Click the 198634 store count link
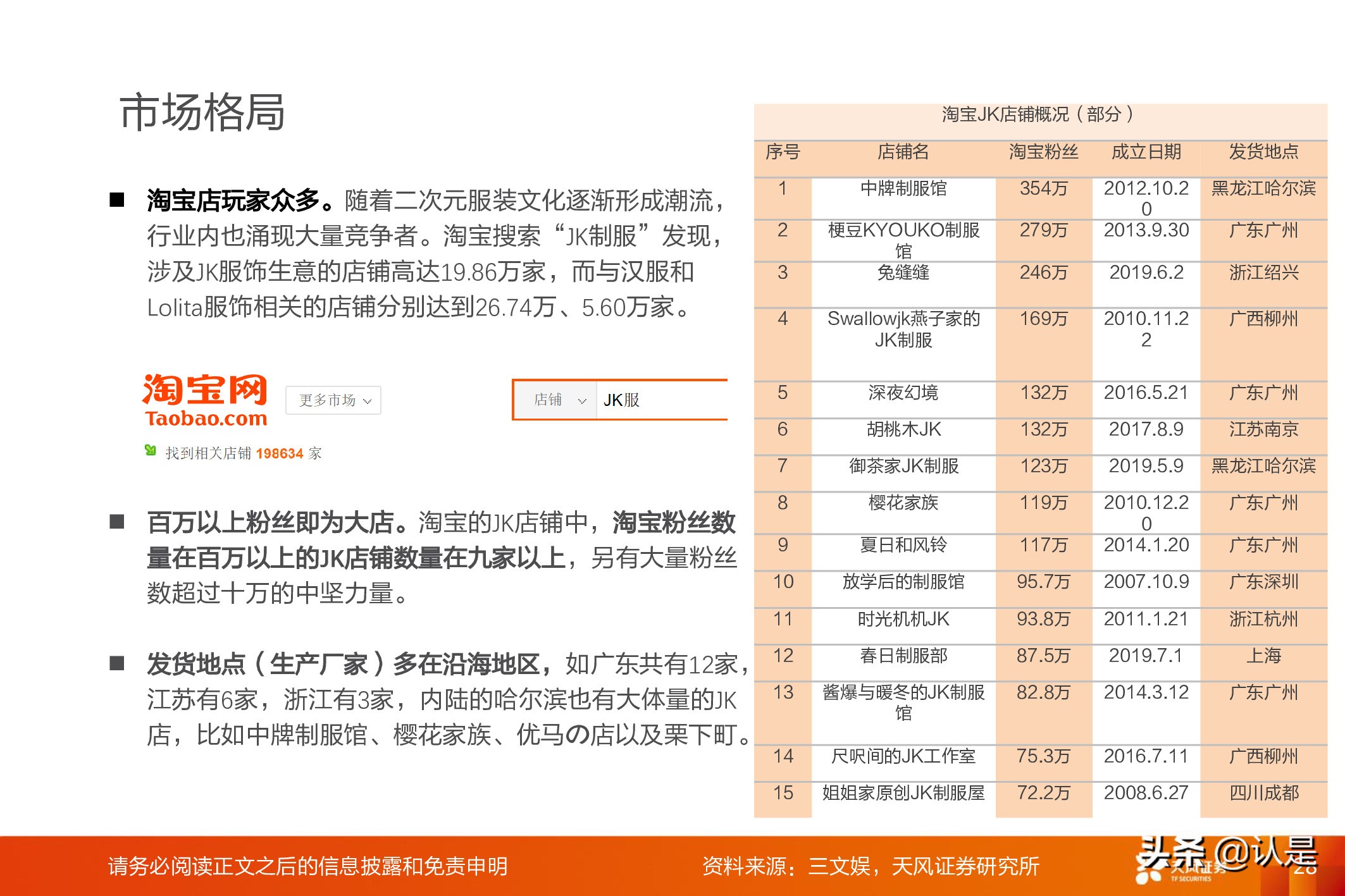Image resolution: width=1345 pixels, height=896 pixels. 280,453
